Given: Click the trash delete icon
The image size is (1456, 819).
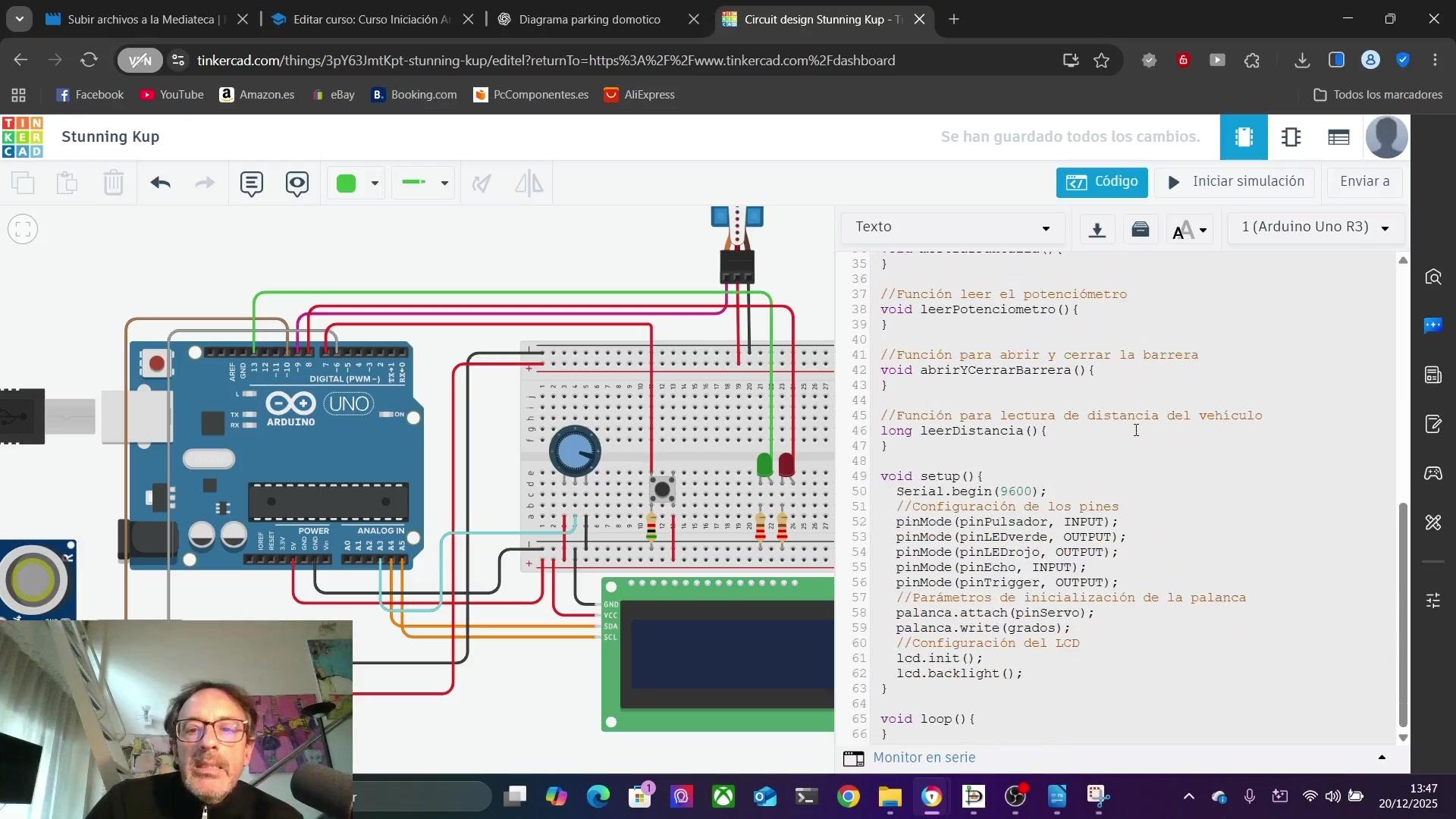Looking at the screenshot, I should click(x=114, y=183).
